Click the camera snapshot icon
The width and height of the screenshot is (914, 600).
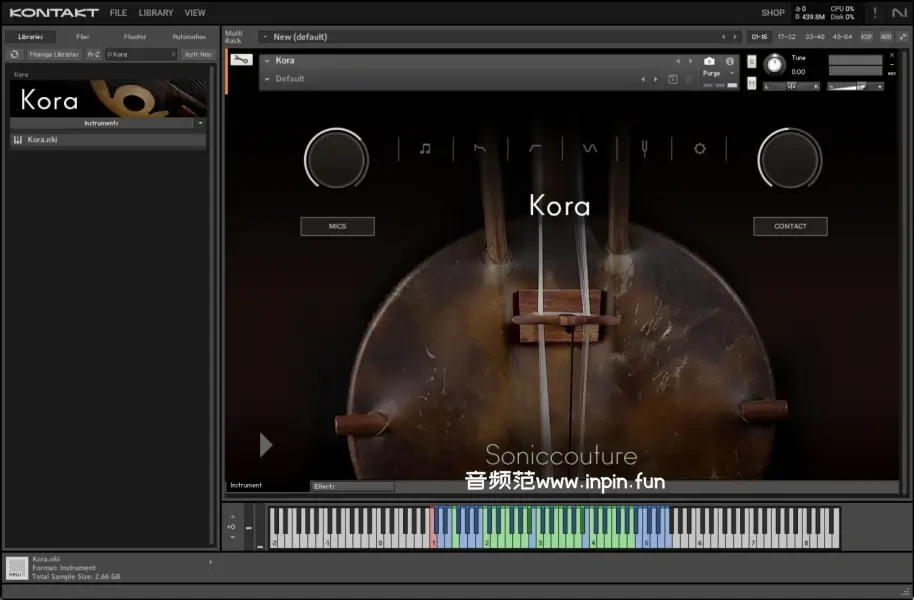coord(709,61)
